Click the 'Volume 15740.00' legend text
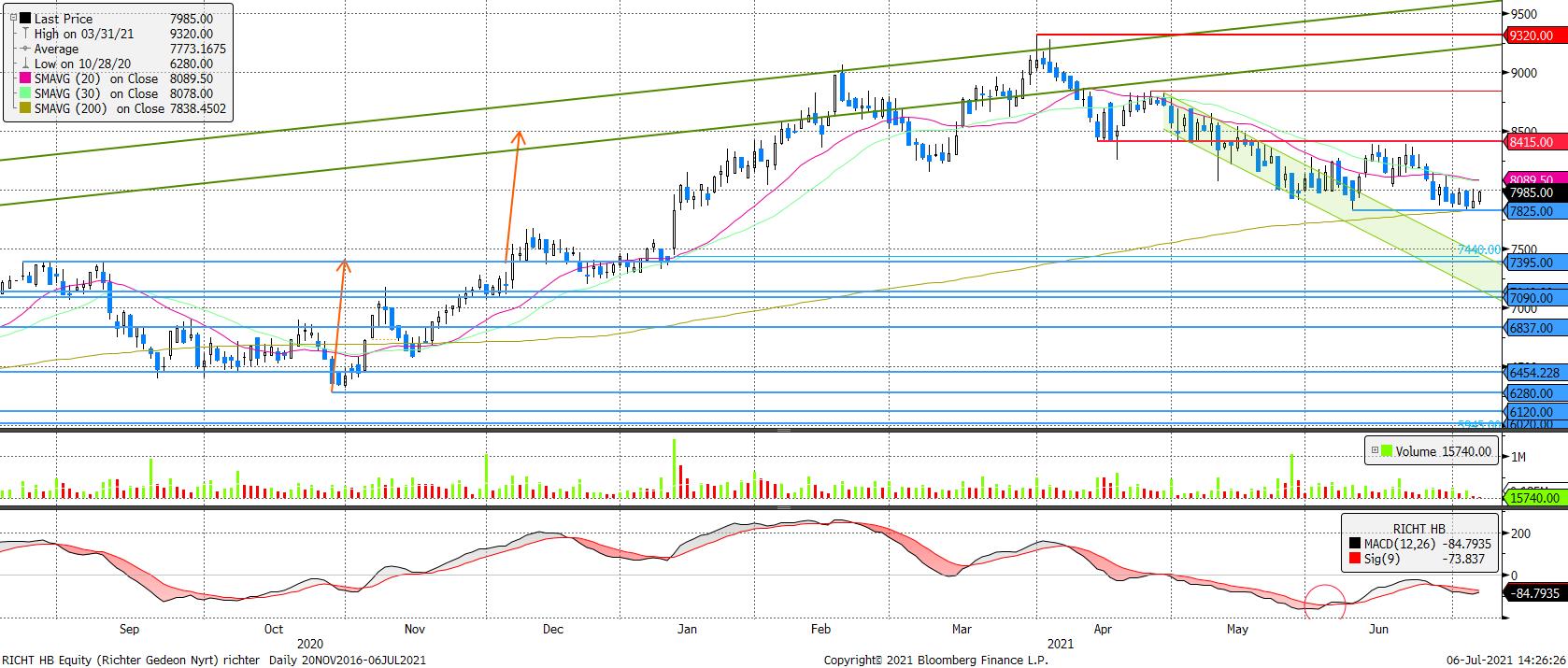The height and width of the screenshot is (668, 1568). click(x=1444, y=451)
